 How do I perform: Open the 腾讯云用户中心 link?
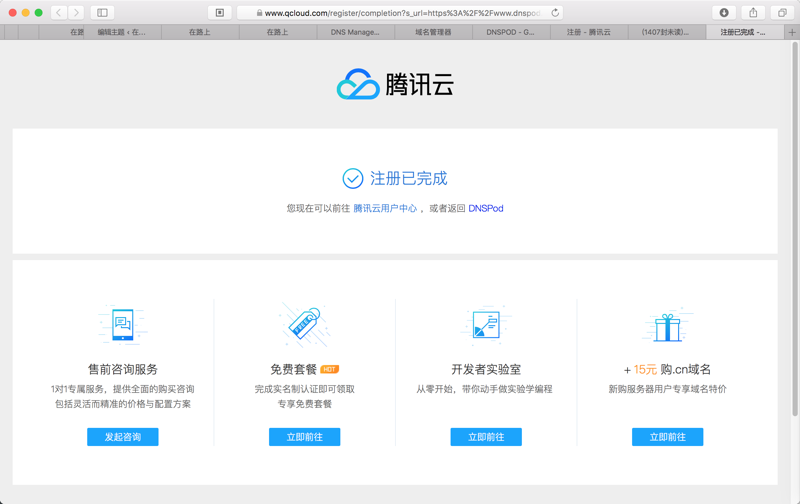pyautogui.click(x=385, y=208)
